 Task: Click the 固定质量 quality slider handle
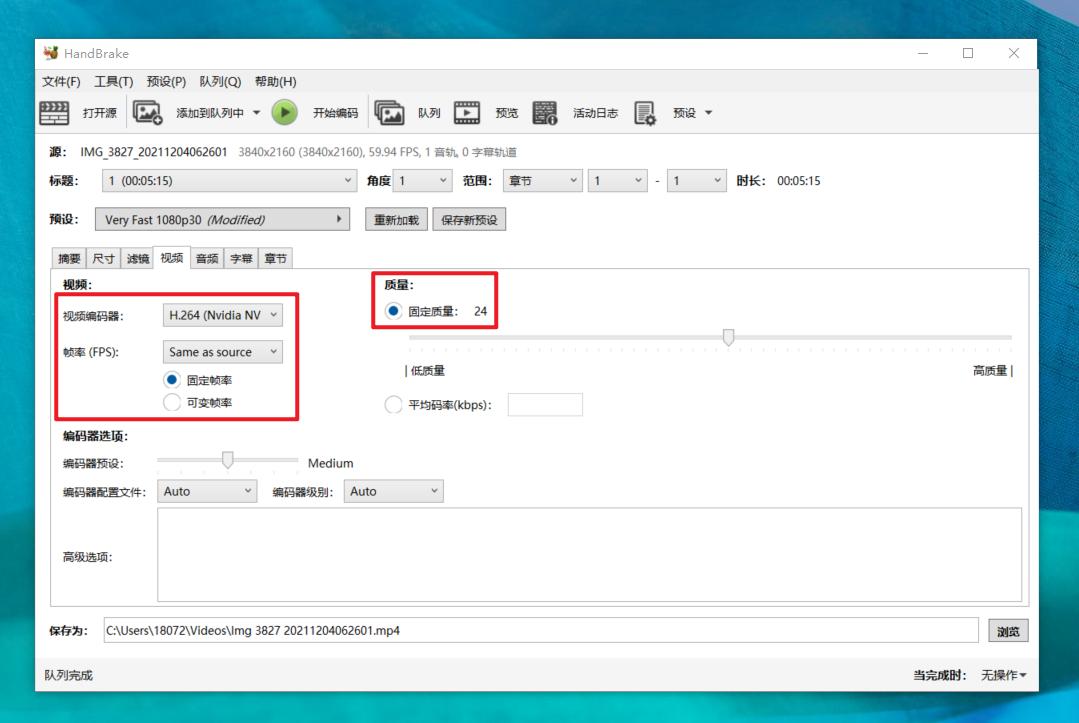pos(728,338)
